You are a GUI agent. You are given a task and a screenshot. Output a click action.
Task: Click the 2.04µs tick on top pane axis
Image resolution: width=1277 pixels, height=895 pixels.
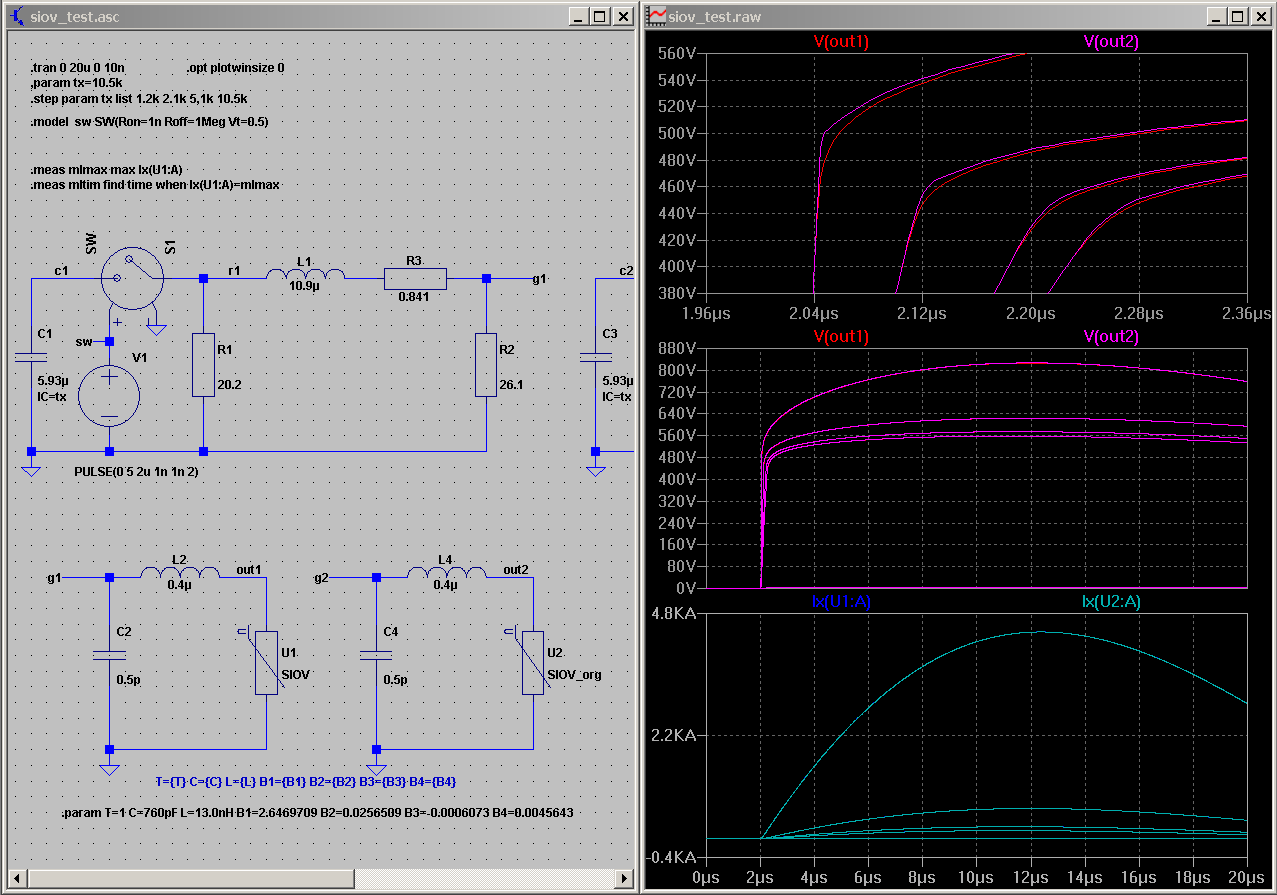(x=814, y=313)
